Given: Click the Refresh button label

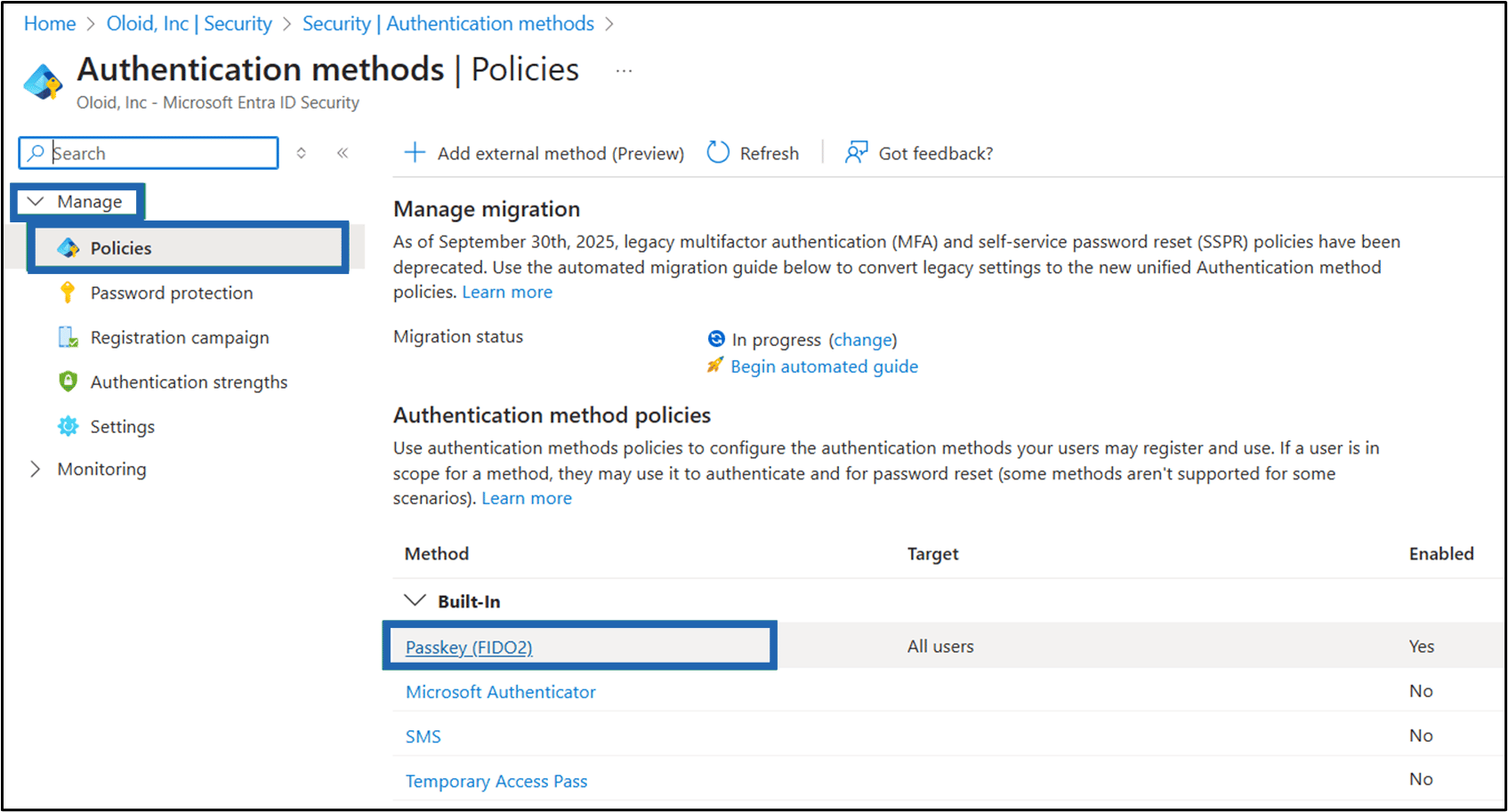Looking at the screenshot, I should click(770, 153).
